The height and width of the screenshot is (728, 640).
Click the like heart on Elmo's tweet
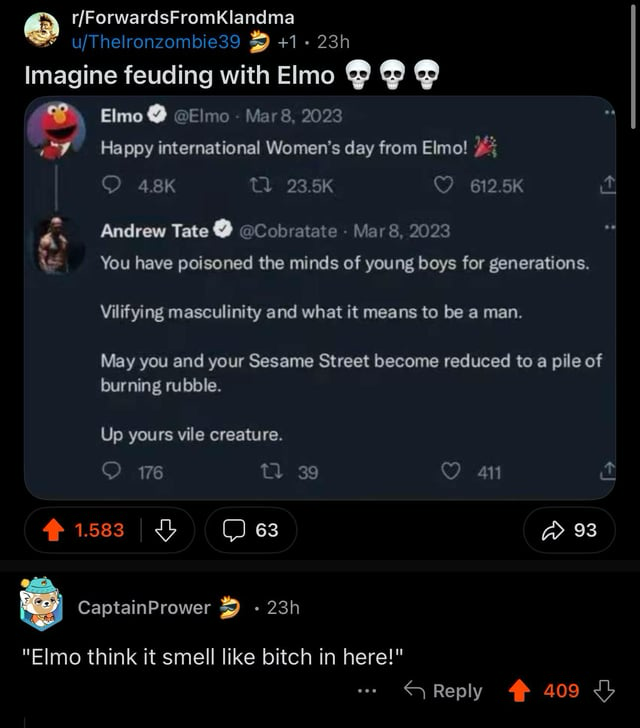(x=443, y=185)
